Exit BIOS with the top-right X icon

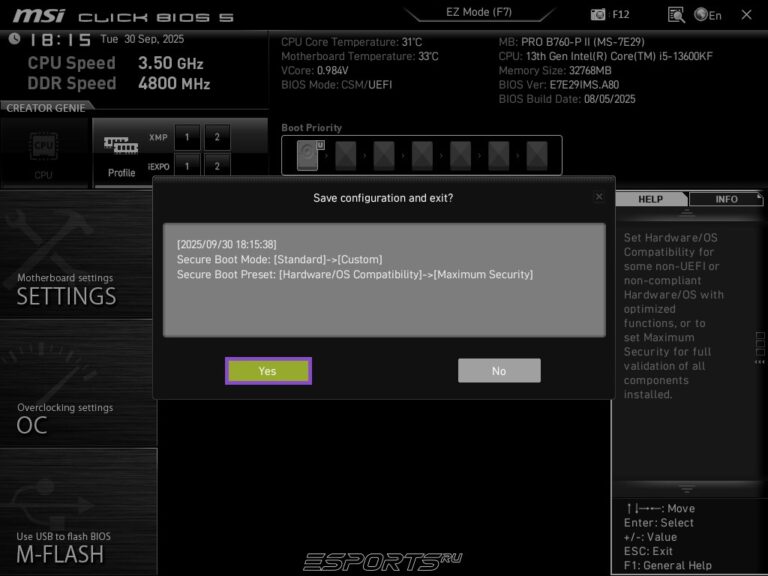(x=746, y=15)
